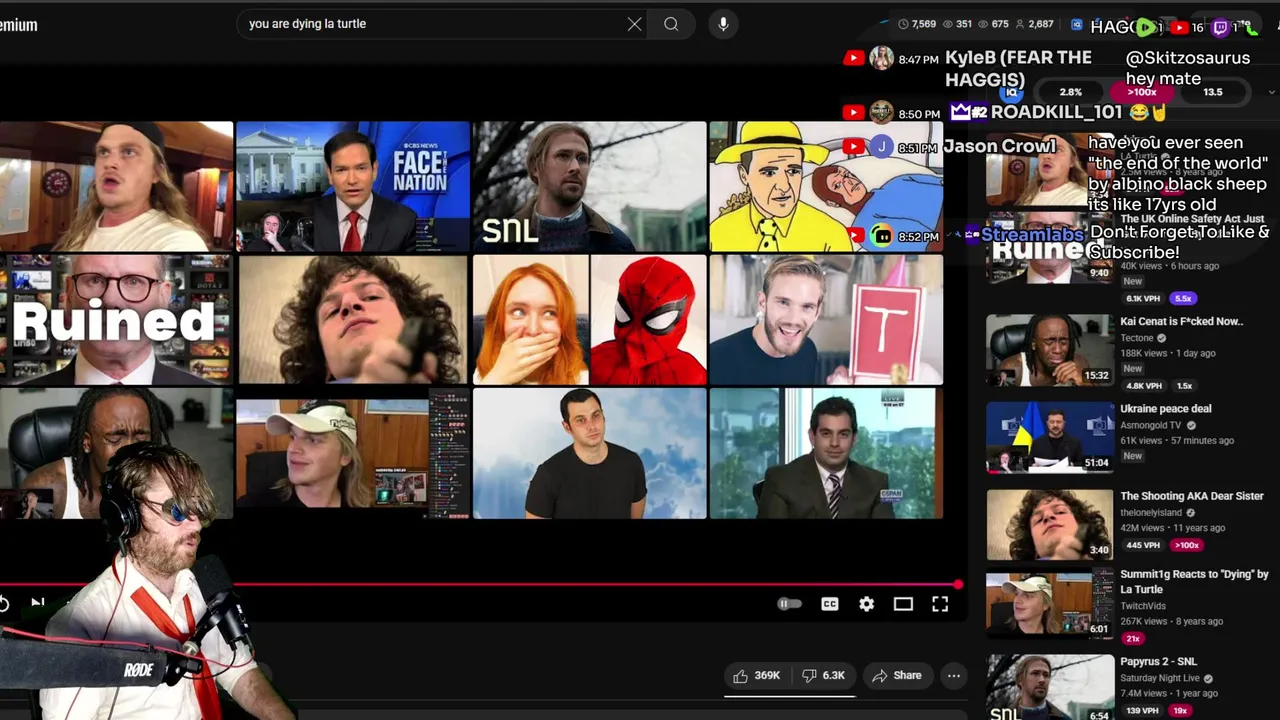Viewport: 1280px width, 720px height.
Task: Open the player settings gear
Action: tap(866, 604)
